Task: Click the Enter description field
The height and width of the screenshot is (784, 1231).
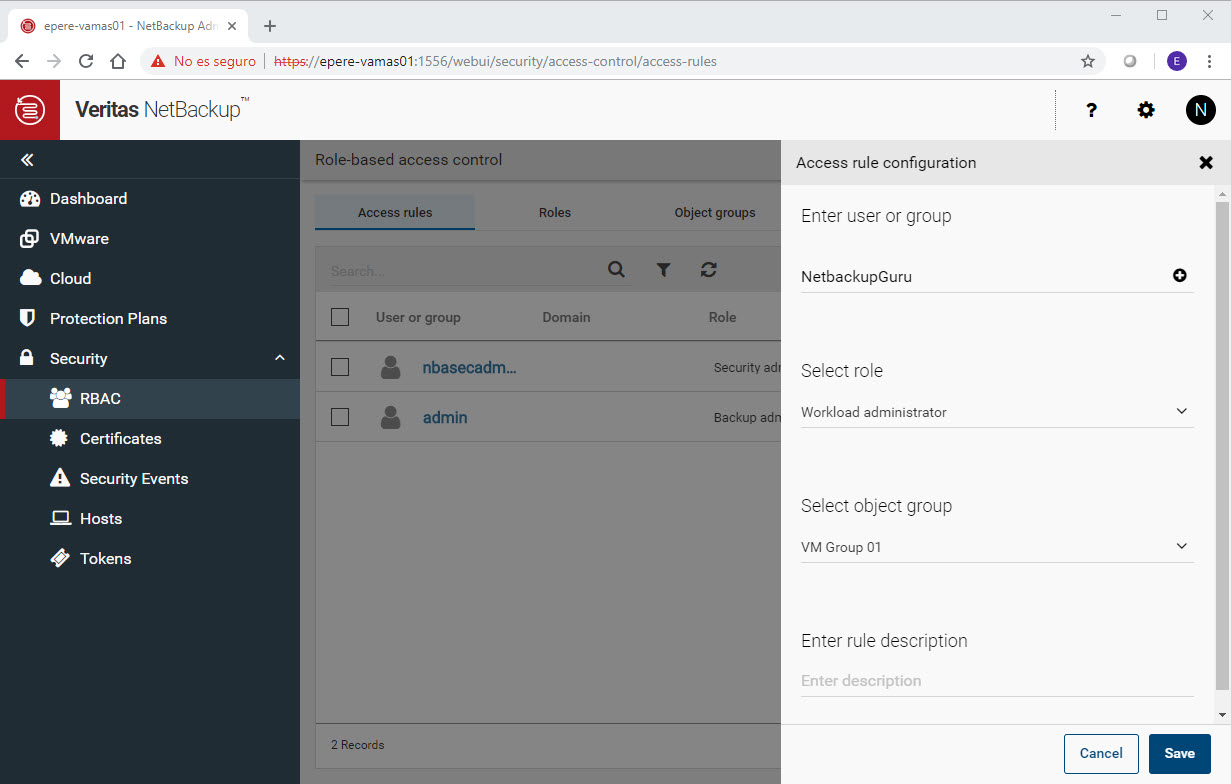Action: pos(997,681)
